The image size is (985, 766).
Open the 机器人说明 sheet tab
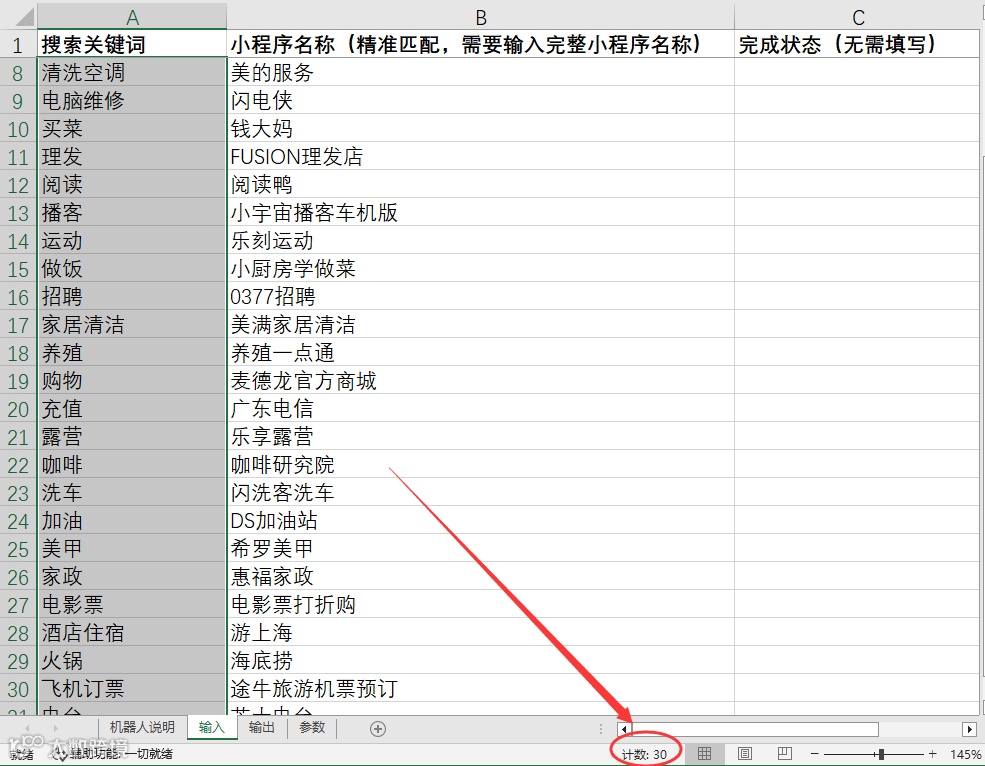pyautogui.click(x=142, y=728)
